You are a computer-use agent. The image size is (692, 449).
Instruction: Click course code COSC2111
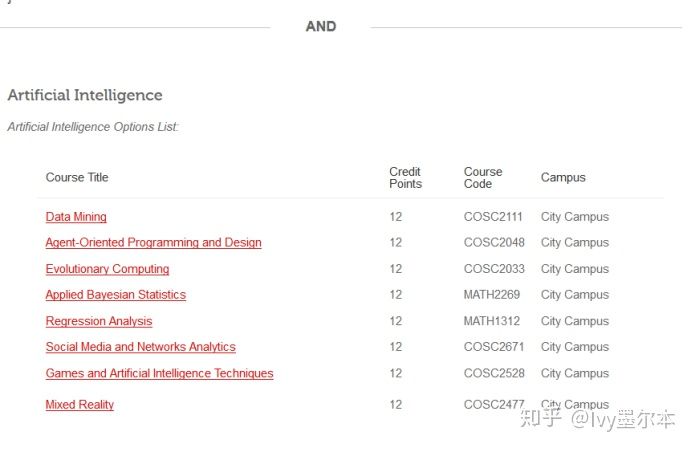(x=493, y=217)
